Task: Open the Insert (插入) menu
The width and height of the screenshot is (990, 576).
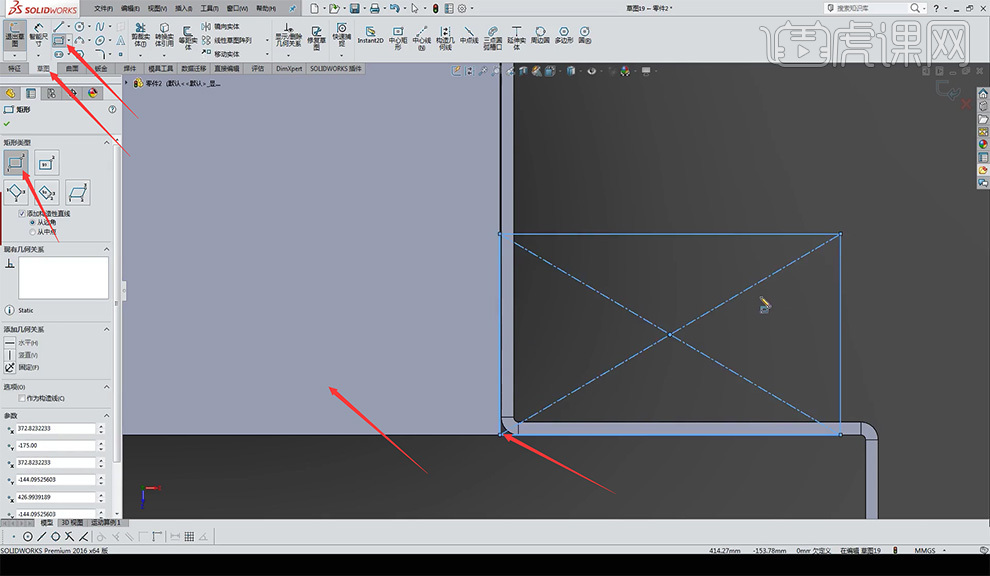Action: [183, 8]
